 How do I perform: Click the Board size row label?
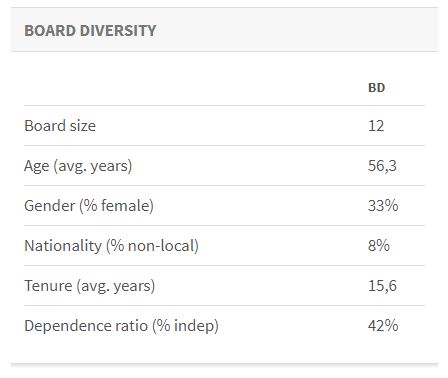point(60,126)
